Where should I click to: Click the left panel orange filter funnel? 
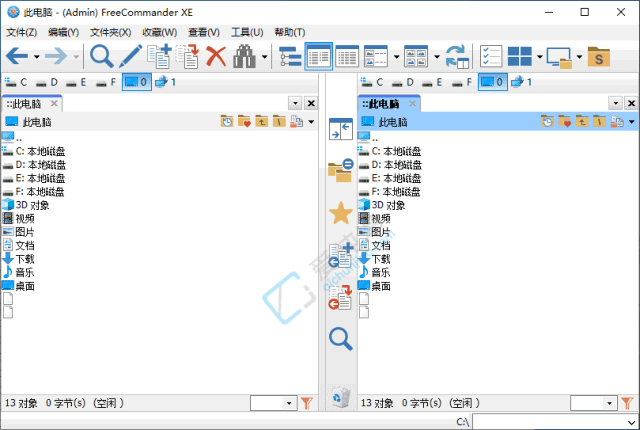tap(307, 403)
